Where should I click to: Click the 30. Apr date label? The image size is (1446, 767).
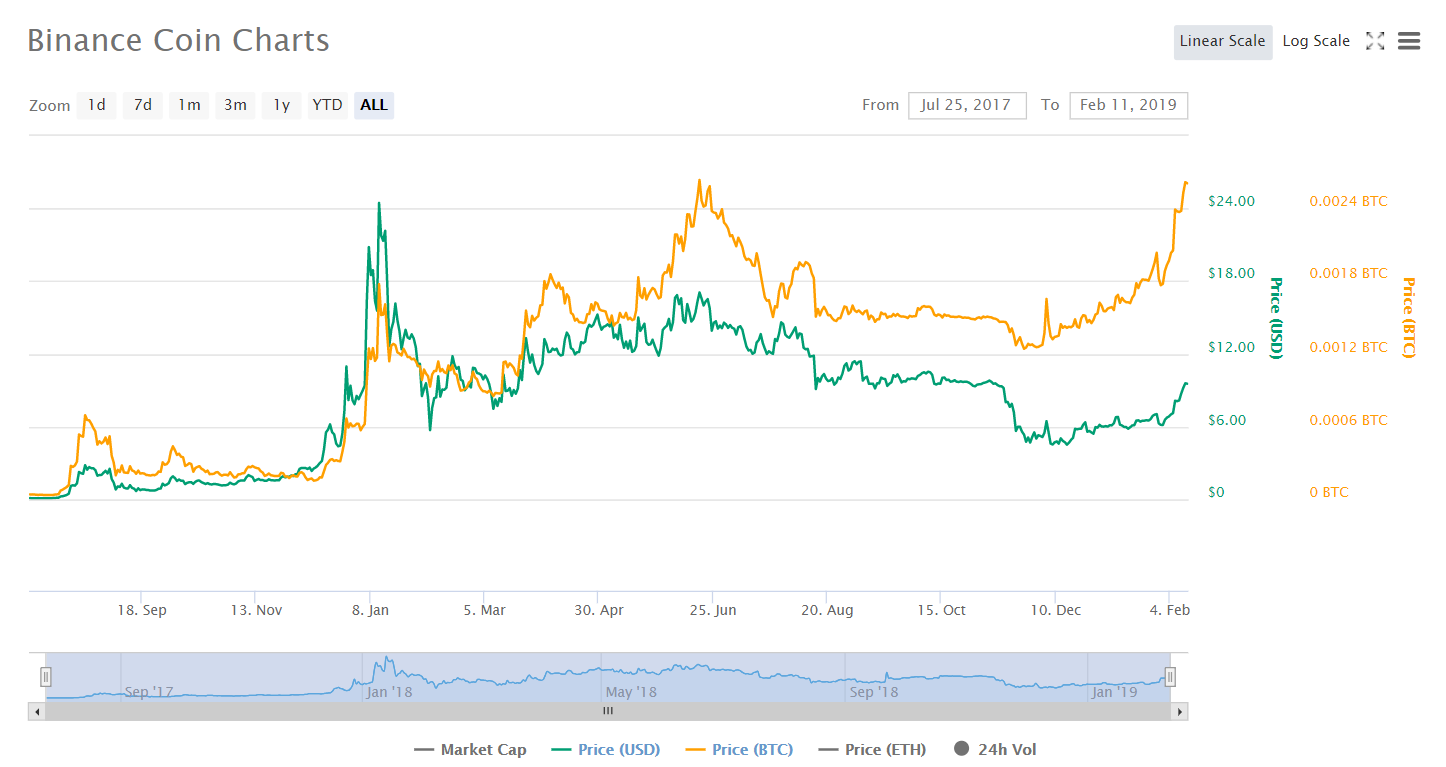599,609
